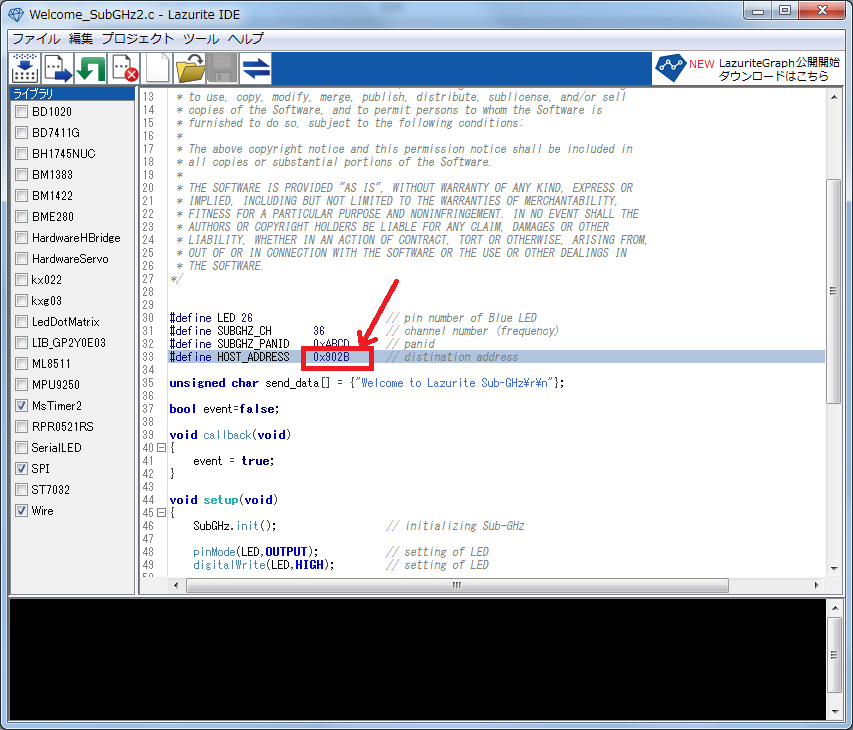Viewport: 853px width, 730px height.
Task: Tick the kxg03 library checkbox
Action: (21, 301)
